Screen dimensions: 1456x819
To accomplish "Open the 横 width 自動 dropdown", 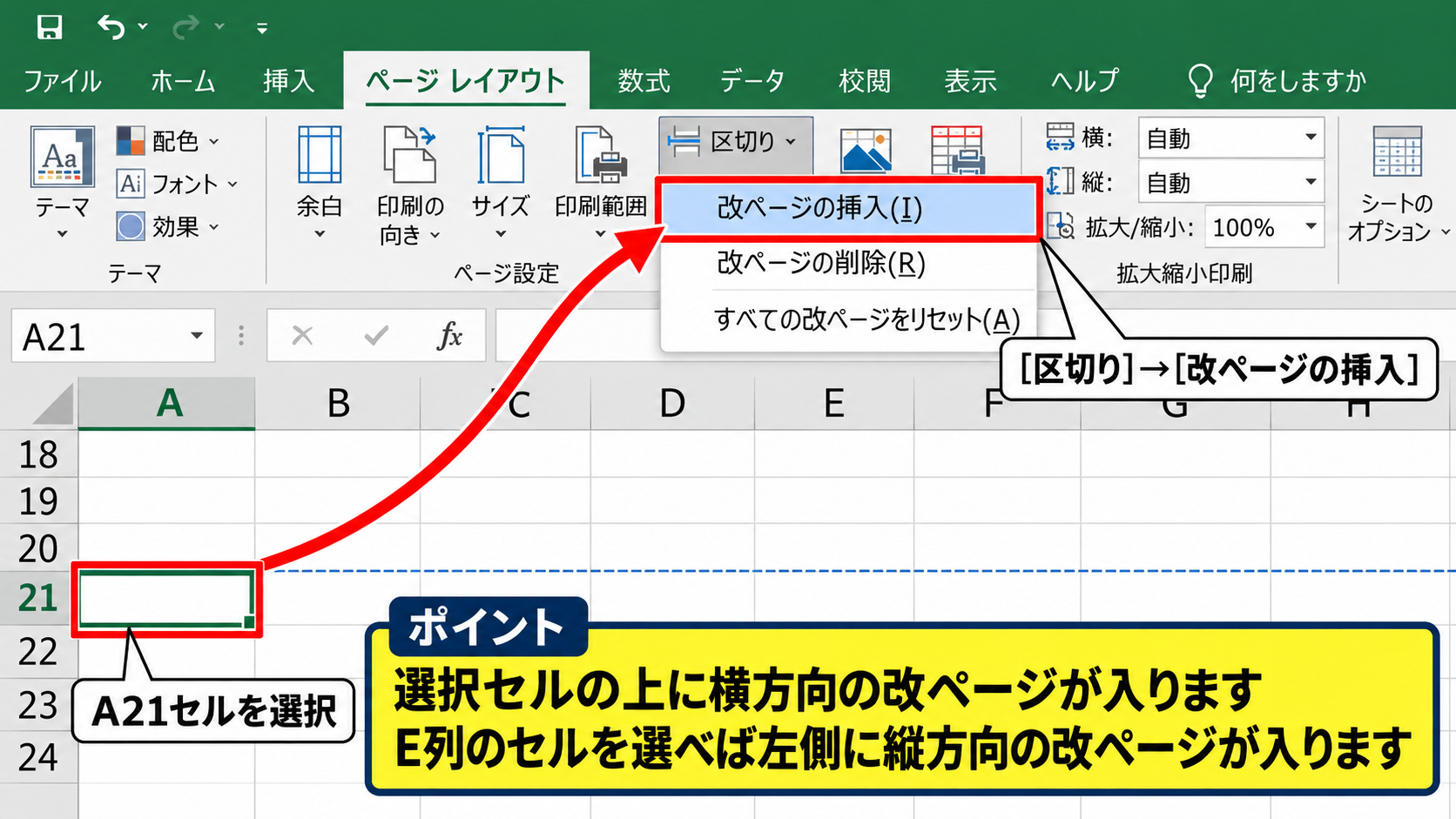I will pyautogui.click(x=1230, y=138).
